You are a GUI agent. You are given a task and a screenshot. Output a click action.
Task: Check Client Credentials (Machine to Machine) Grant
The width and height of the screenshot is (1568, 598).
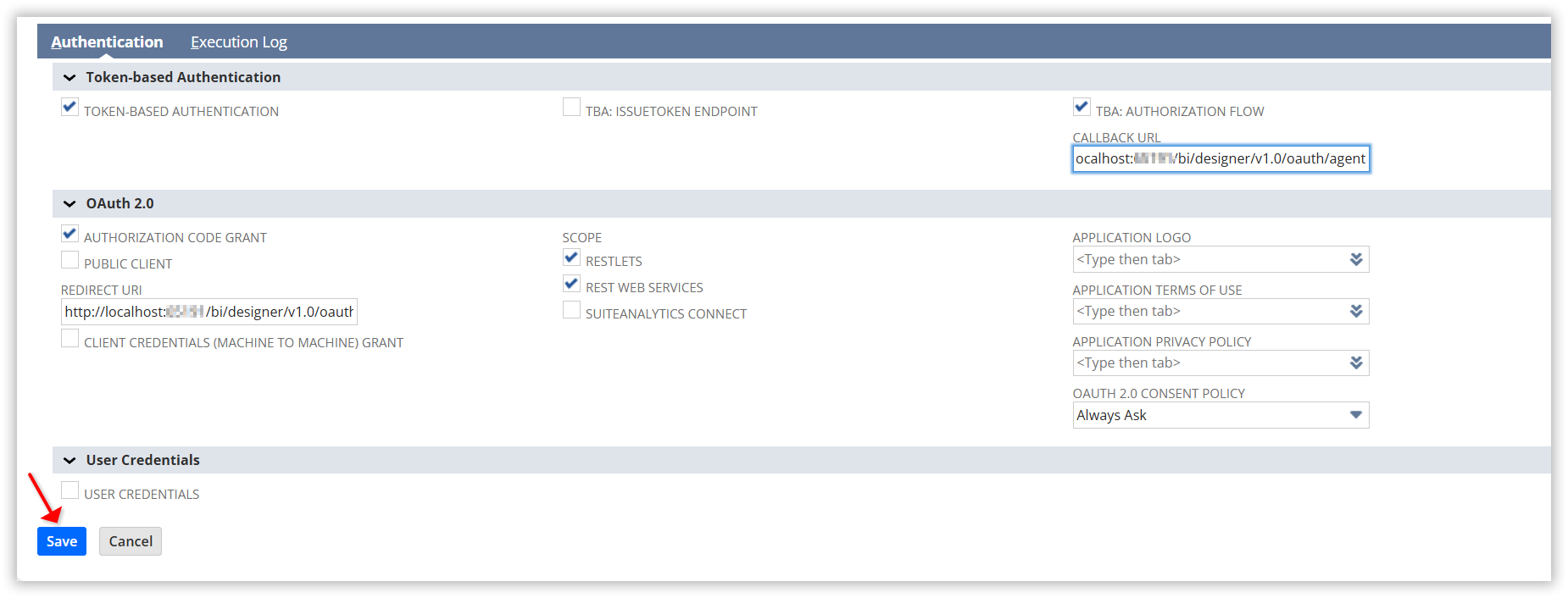coord(70,339)
